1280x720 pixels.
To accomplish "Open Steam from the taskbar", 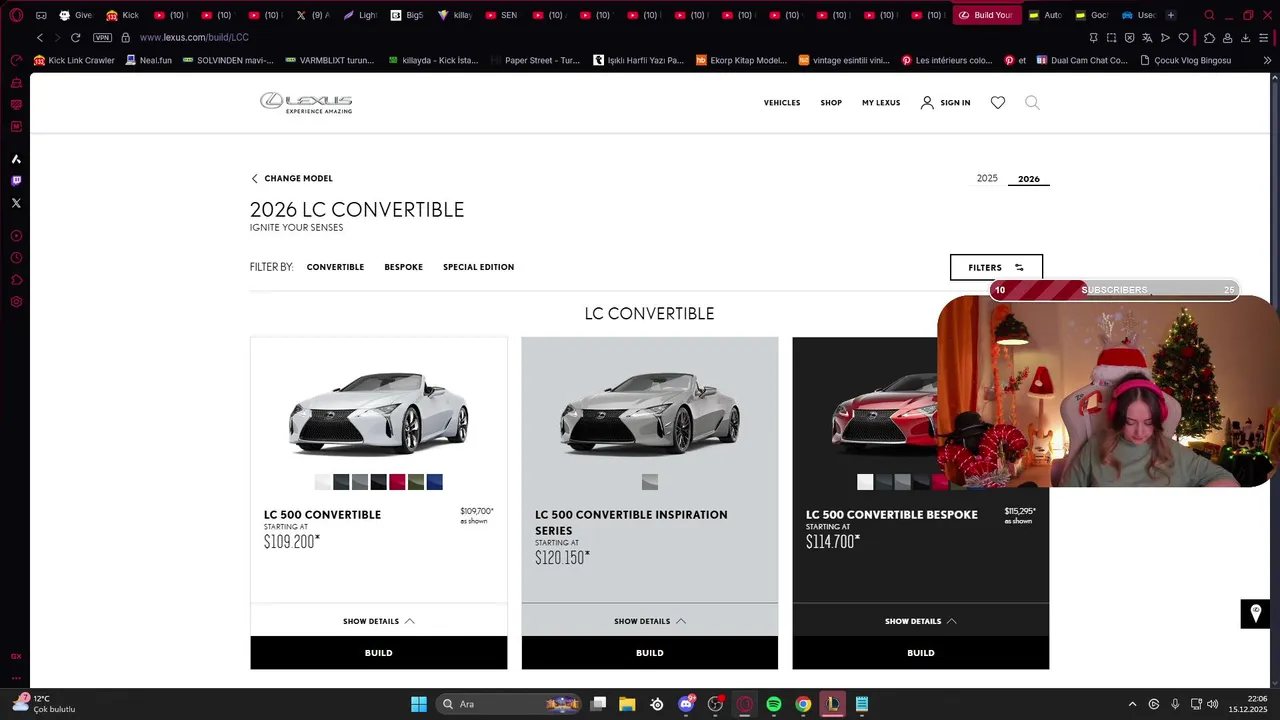I will pos(657,704).
